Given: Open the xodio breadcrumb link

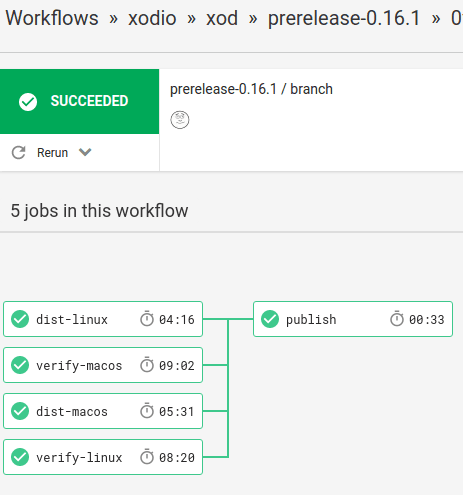Looking at the screenshot, I should click(x=152, y=18).
